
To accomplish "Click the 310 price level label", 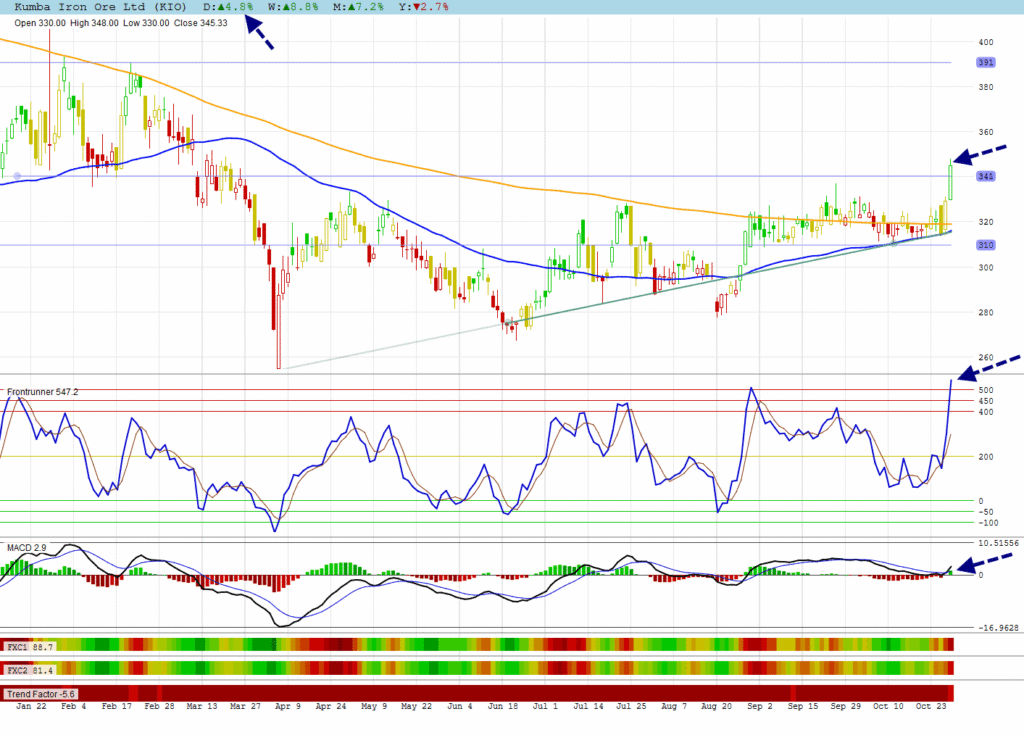I will (x=986, y=245).
